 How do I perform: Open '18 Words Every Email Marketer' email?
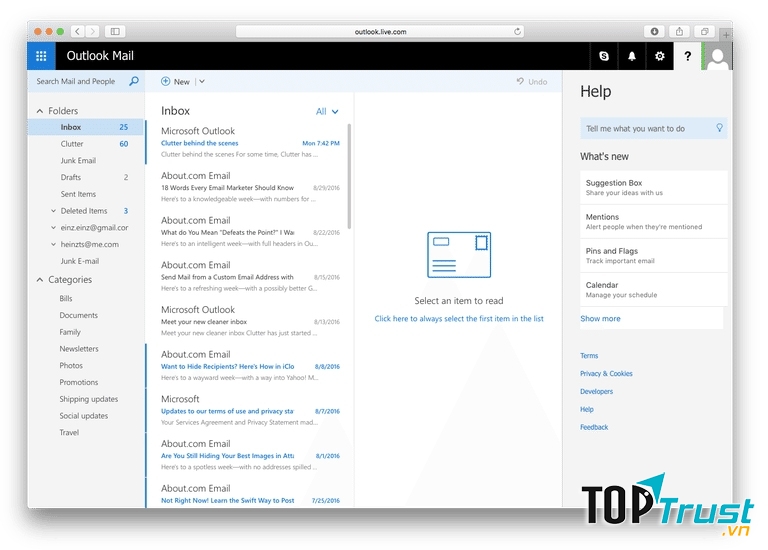(250, 187)
